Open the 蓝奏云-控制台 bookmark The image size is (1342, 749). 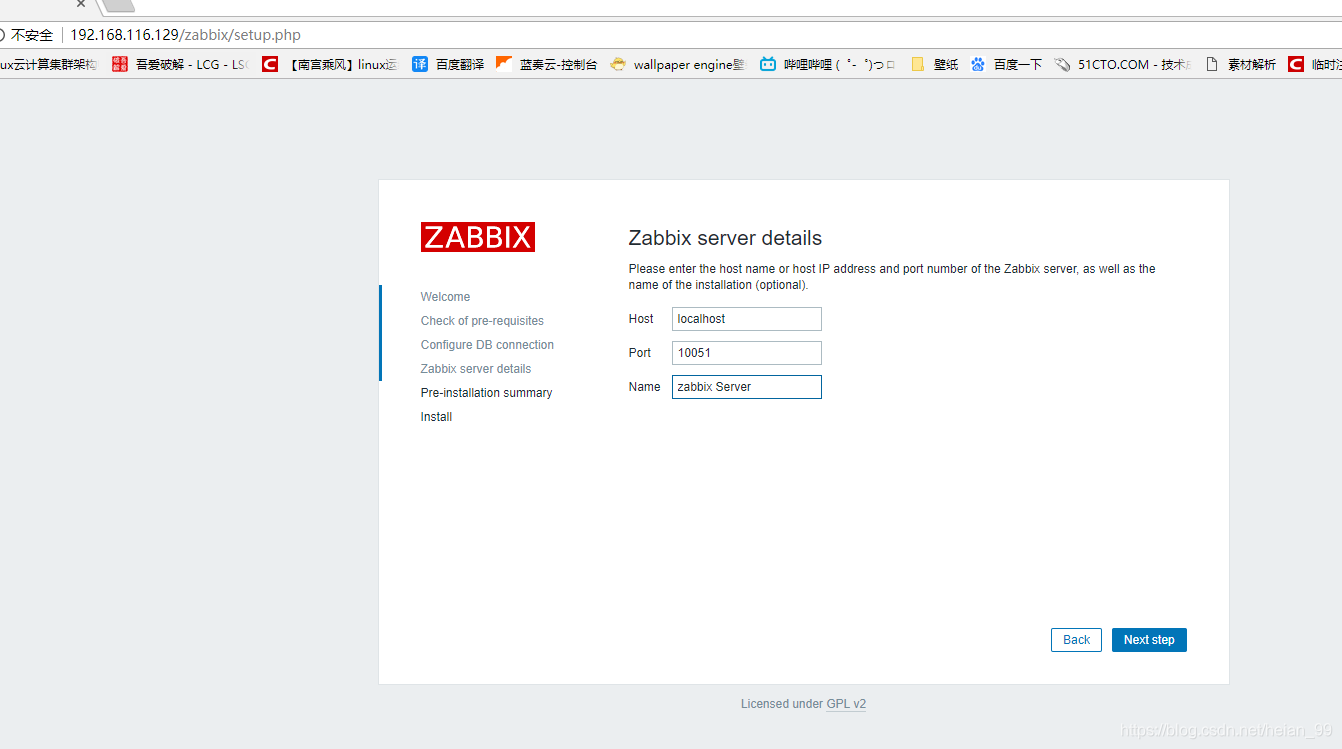pyautogui.click(x=546, y=64)
